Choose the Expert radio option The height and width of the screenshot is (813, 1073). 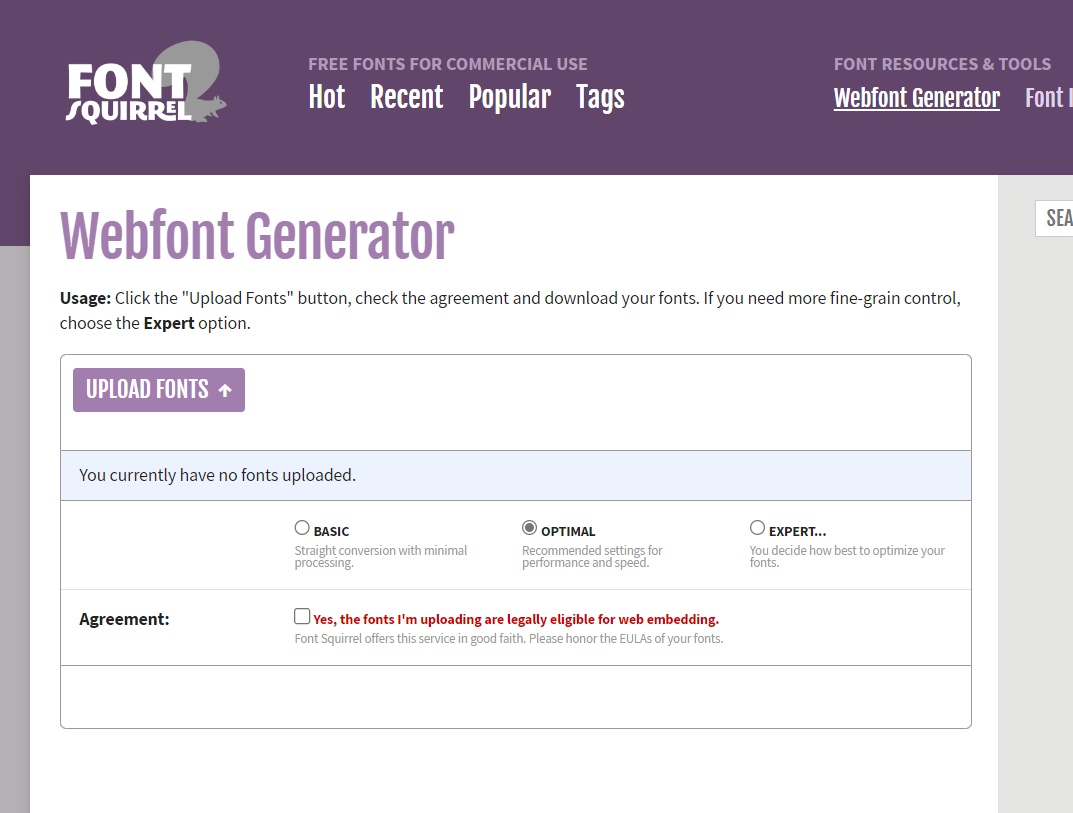757,528
